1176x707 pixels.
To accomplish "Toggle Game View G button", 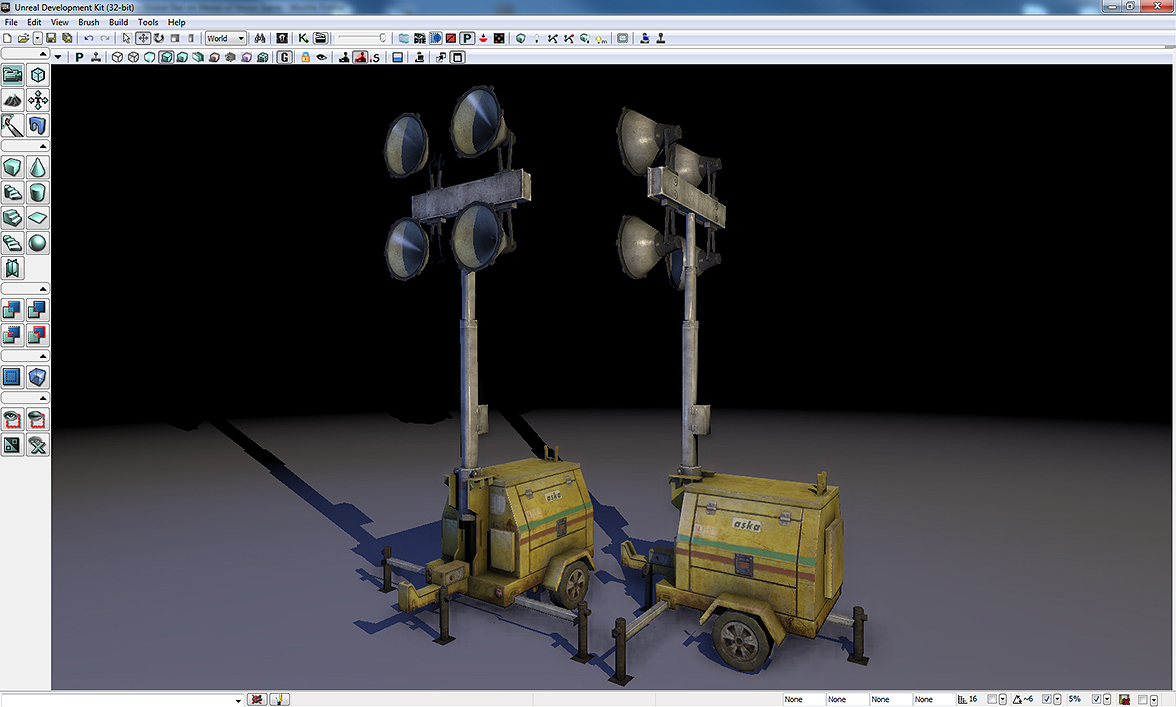I will coord(284,57).
